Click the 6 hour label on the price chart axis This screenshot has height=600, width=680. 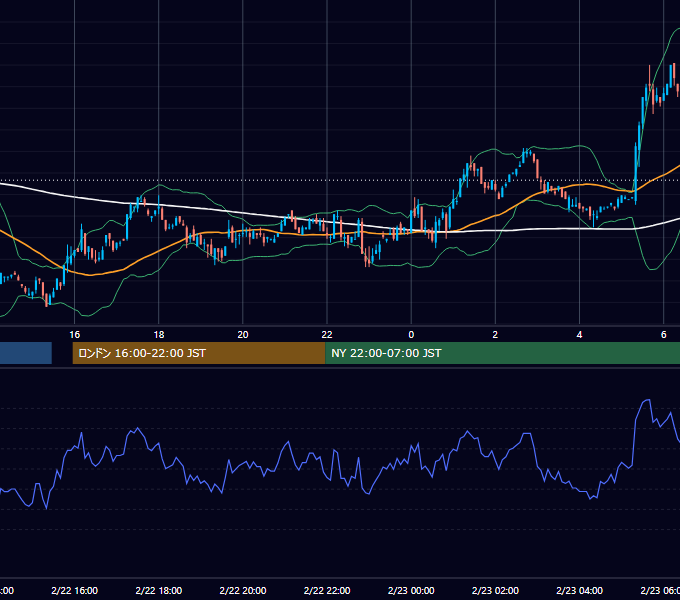pos(664,335)
